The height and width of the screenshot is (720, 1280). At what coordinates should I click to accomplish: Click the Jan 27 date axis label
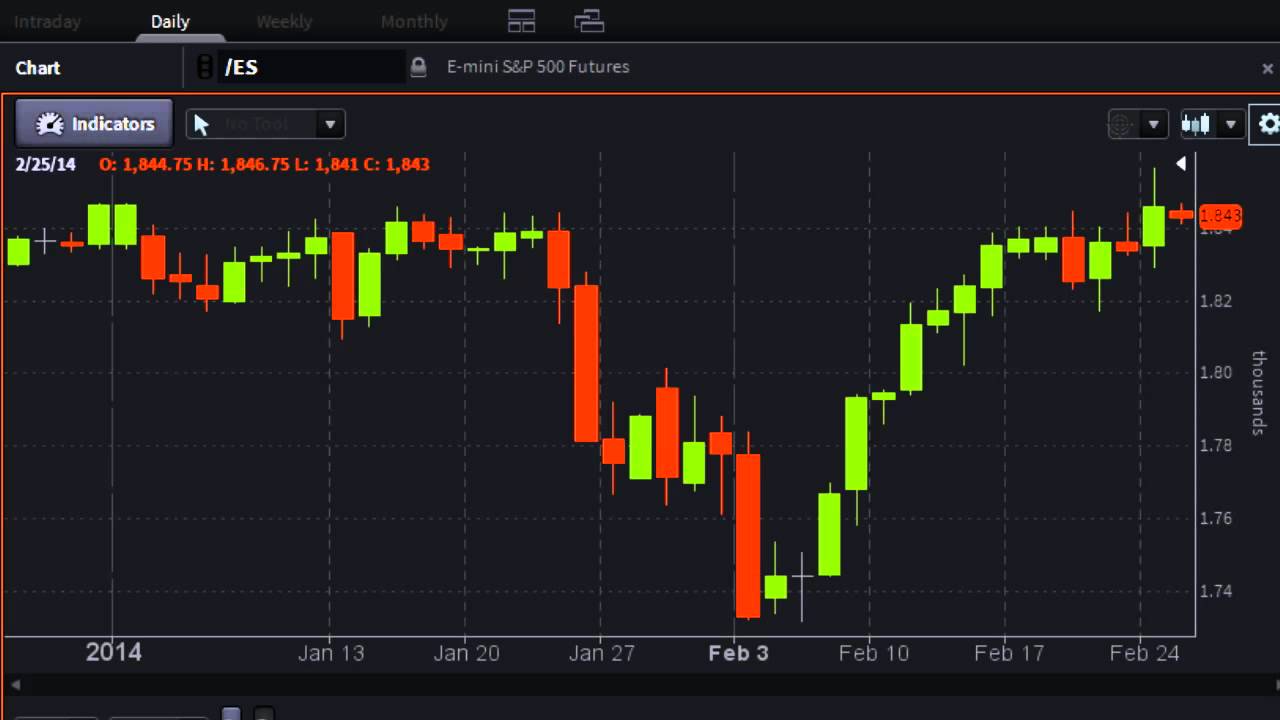(601, 653)
